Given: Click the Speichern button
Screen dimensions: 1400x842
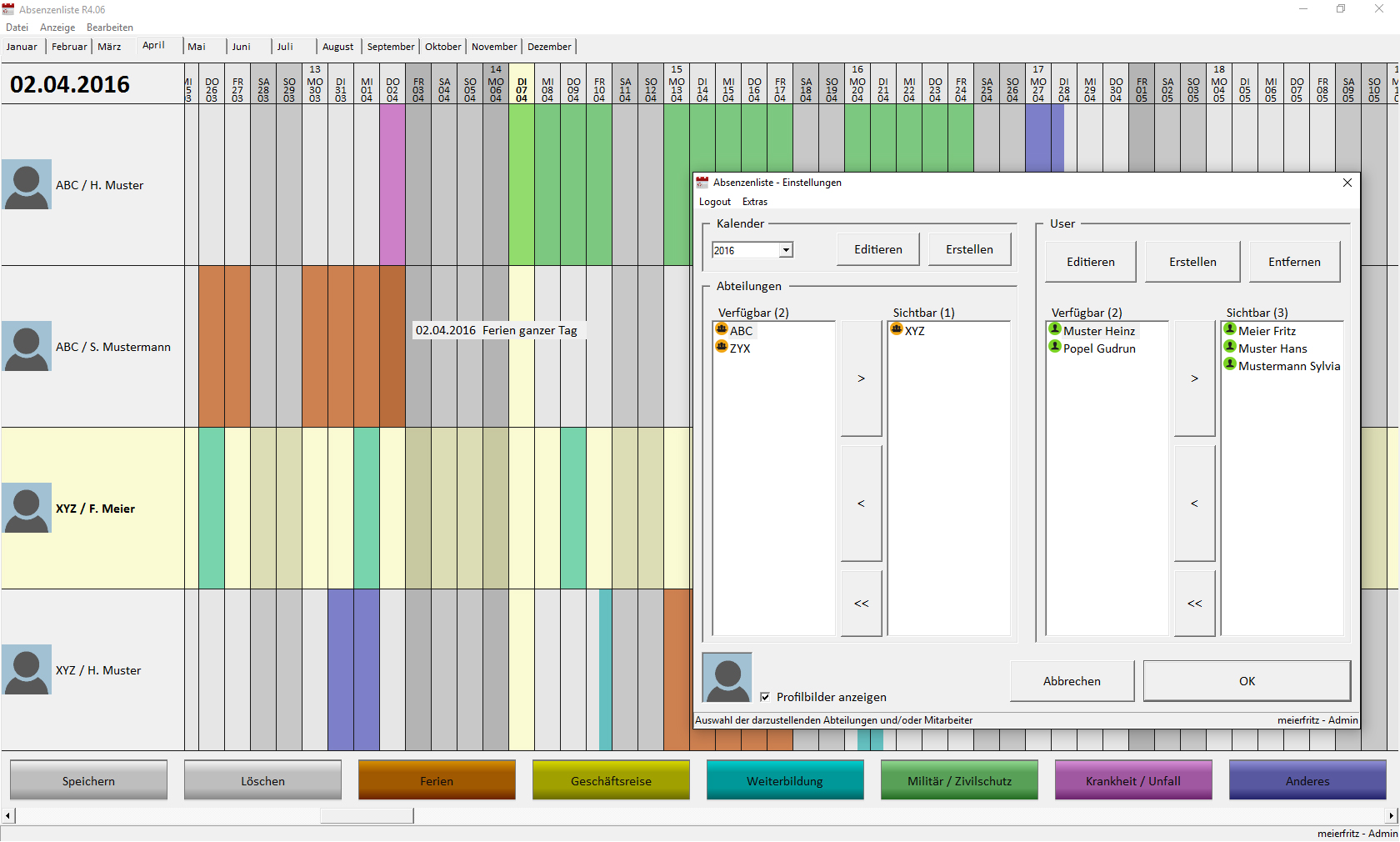Looking at the screenshot, I should 88,780.
